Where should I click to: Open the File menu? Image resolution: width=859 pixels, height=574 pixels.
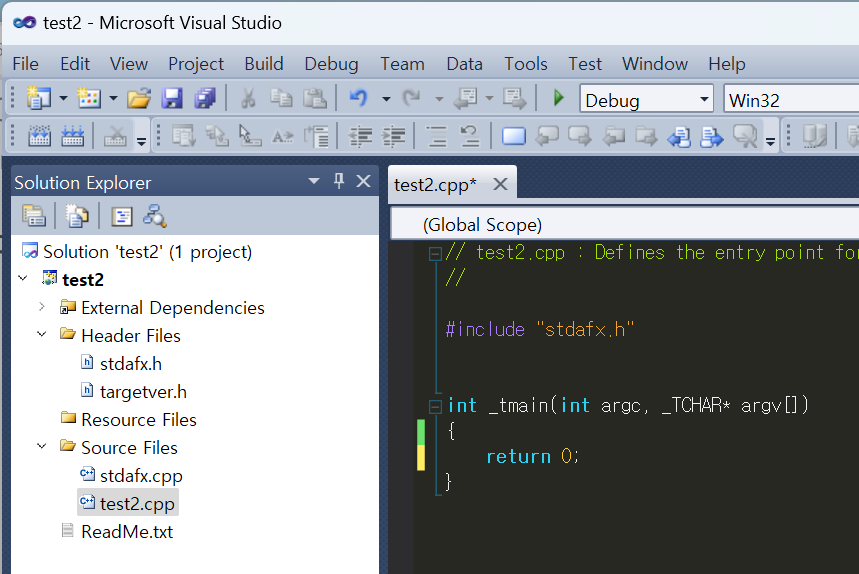pos(25,64)
